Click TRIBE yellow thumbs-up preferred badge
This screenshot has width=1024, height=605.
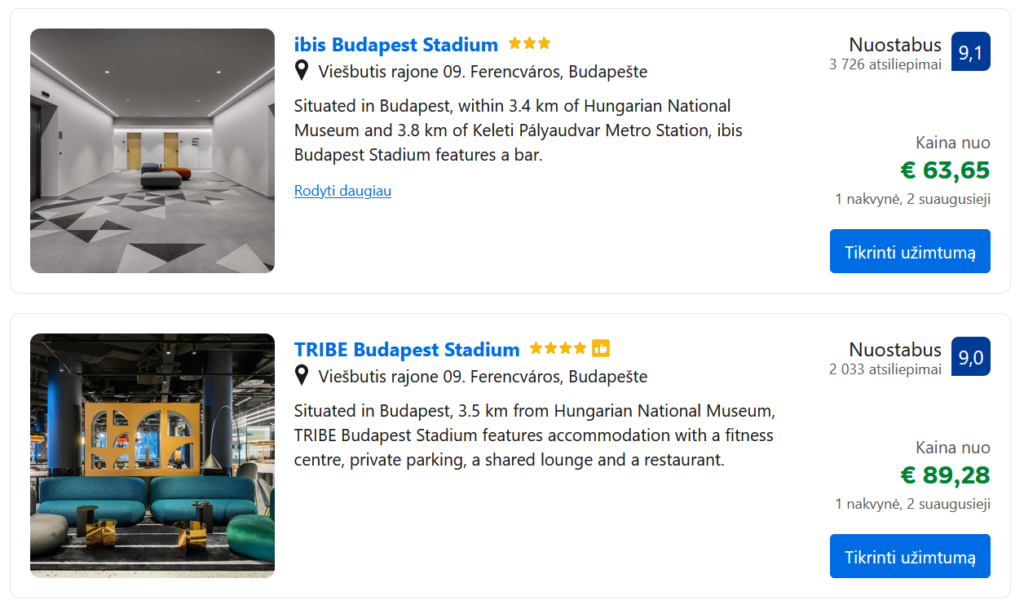click(600, 349)
